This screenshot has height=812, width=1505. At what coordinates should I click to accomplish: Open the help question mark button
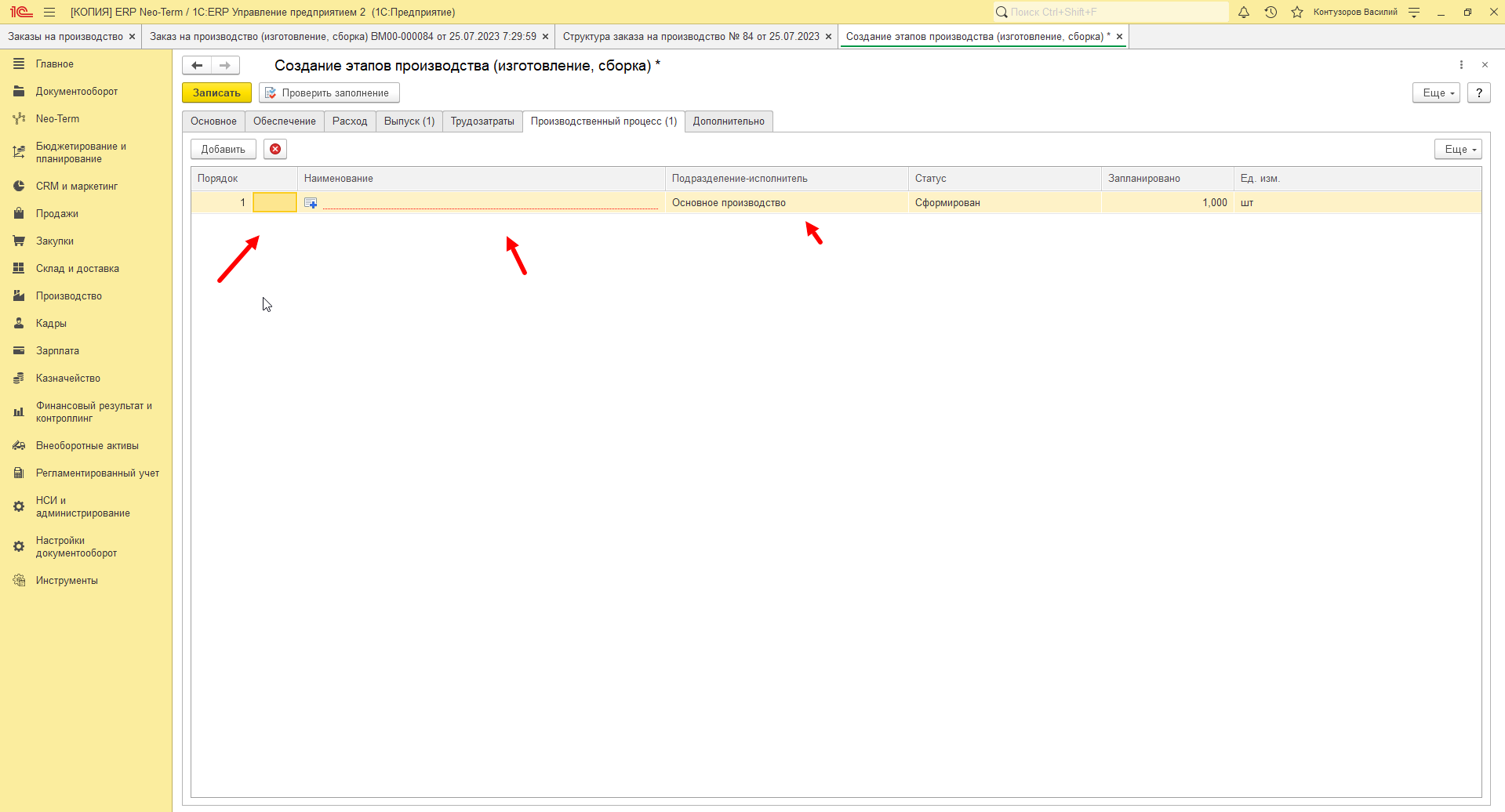tap(1478, 92)
